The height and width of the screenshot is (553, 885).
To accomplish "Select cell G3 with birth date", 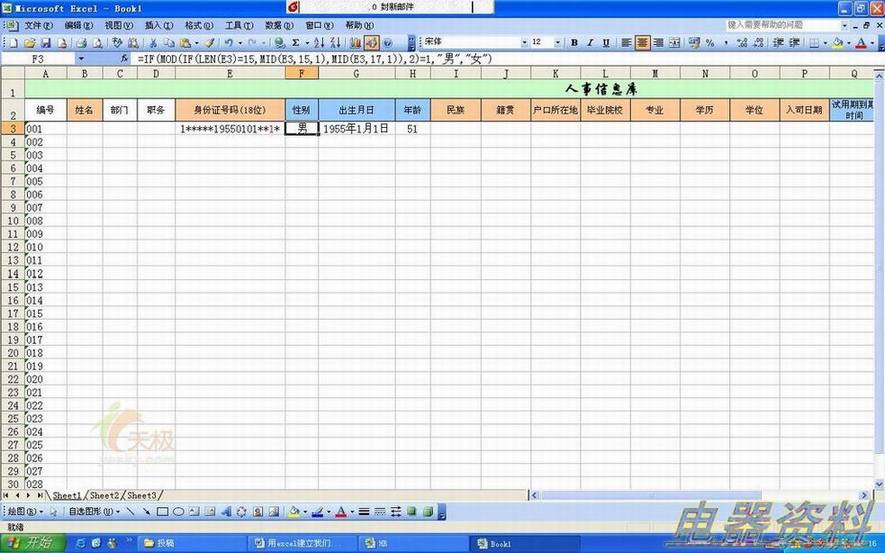I will (x=356, y=129).
